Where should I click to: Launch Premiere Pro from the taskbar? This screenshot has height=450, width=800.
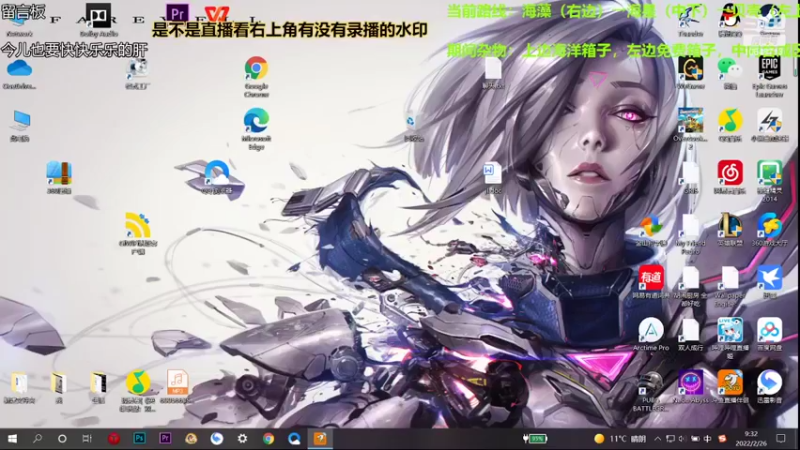click(165, 439)
